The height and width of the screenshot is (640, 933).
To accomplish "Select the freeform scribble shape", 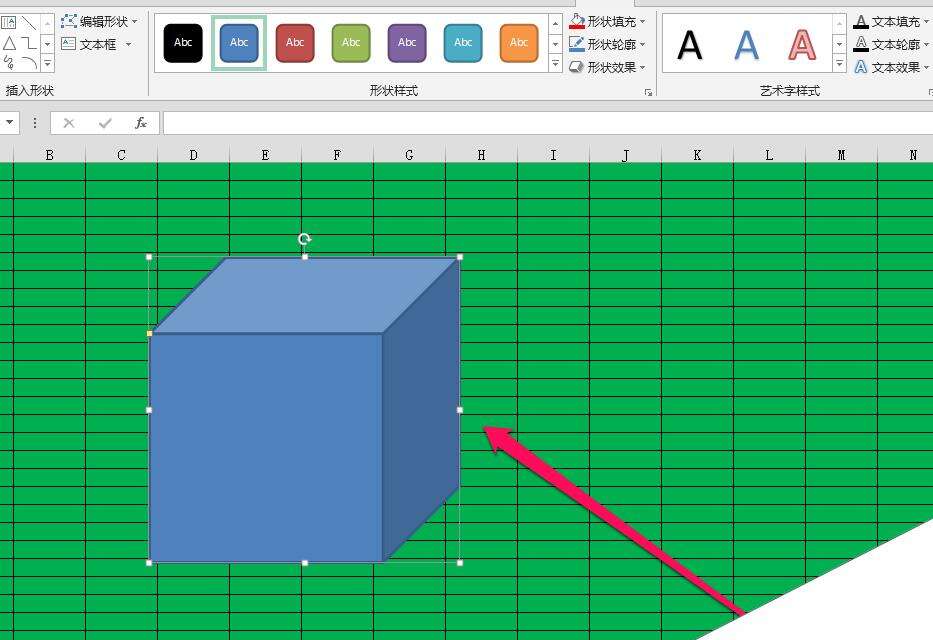I will coord(9,62).
